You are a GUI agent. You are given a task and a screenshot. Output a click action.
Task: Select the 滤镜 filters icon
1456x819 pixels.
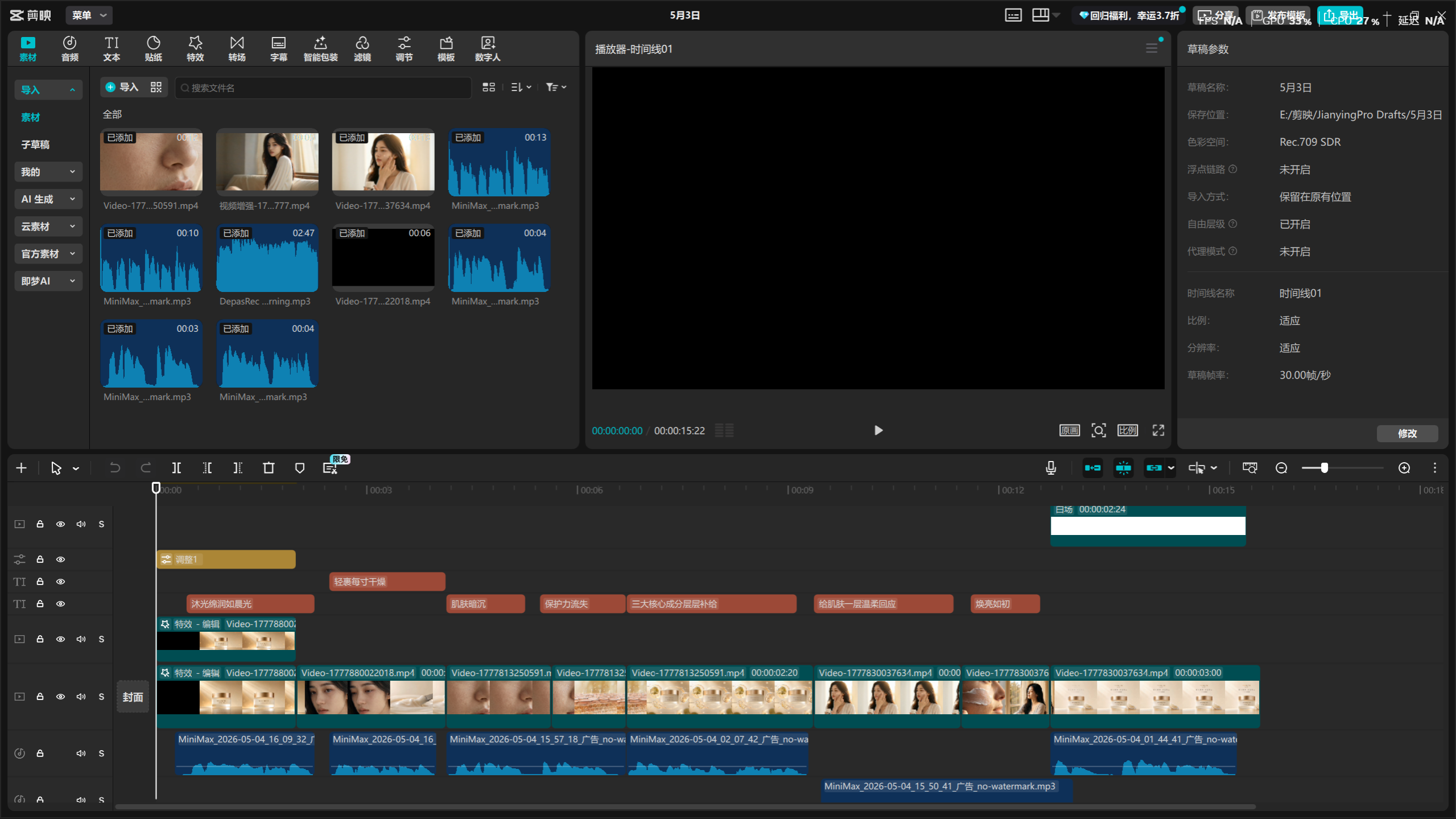[362, 48]
